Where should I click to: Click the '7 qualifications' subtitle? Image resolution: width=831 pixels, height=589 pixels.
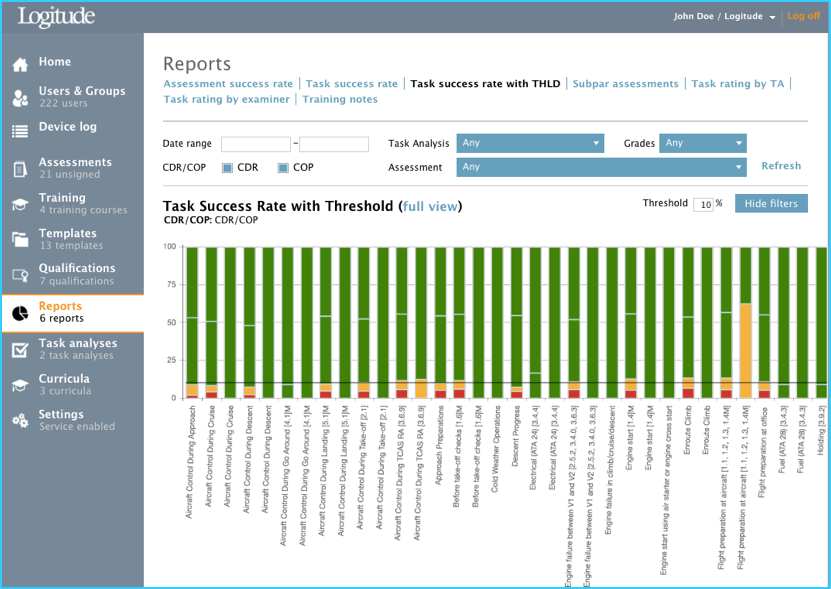(x=76, y=281)
